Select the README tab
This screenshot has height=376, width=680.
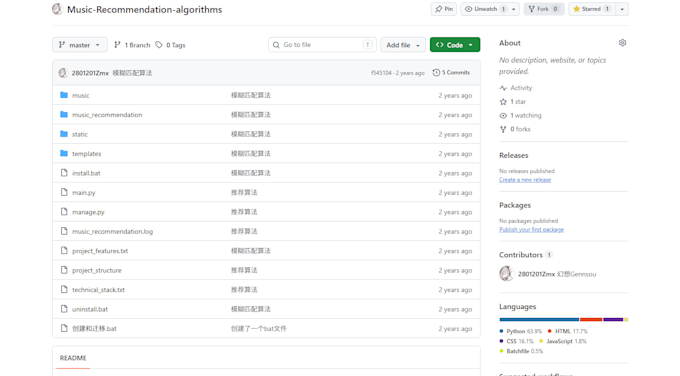pyautogui.click(x=73, y=358)
